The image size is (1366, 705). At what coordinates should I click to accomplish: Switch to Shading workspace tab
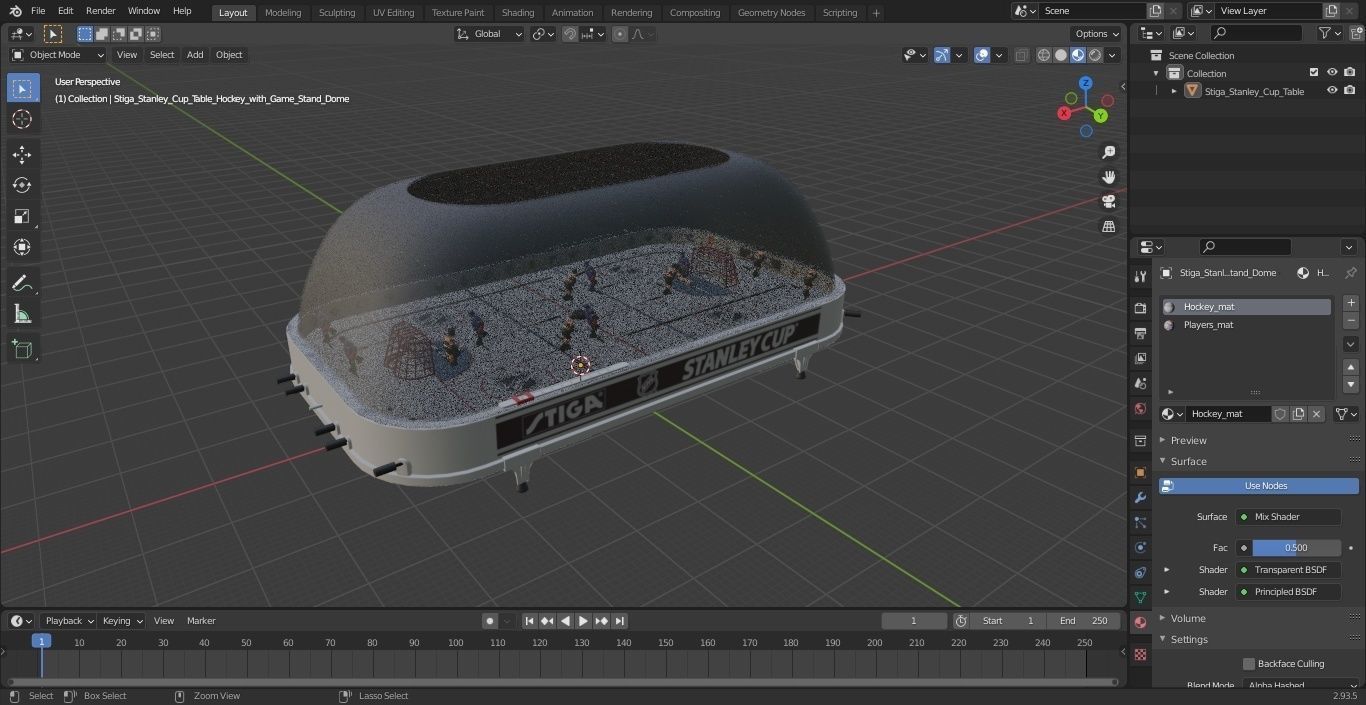click(x=518, y=12)
